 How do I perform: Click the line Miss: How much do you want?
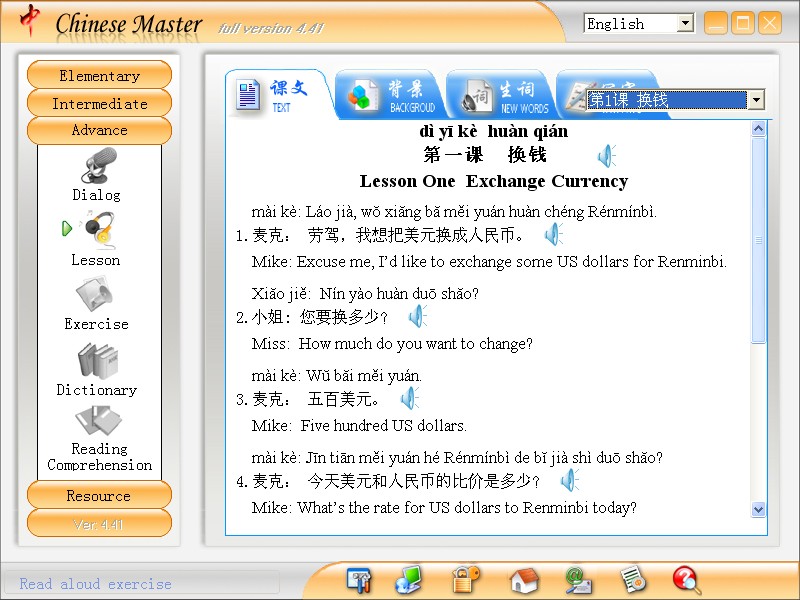(392, 343)
